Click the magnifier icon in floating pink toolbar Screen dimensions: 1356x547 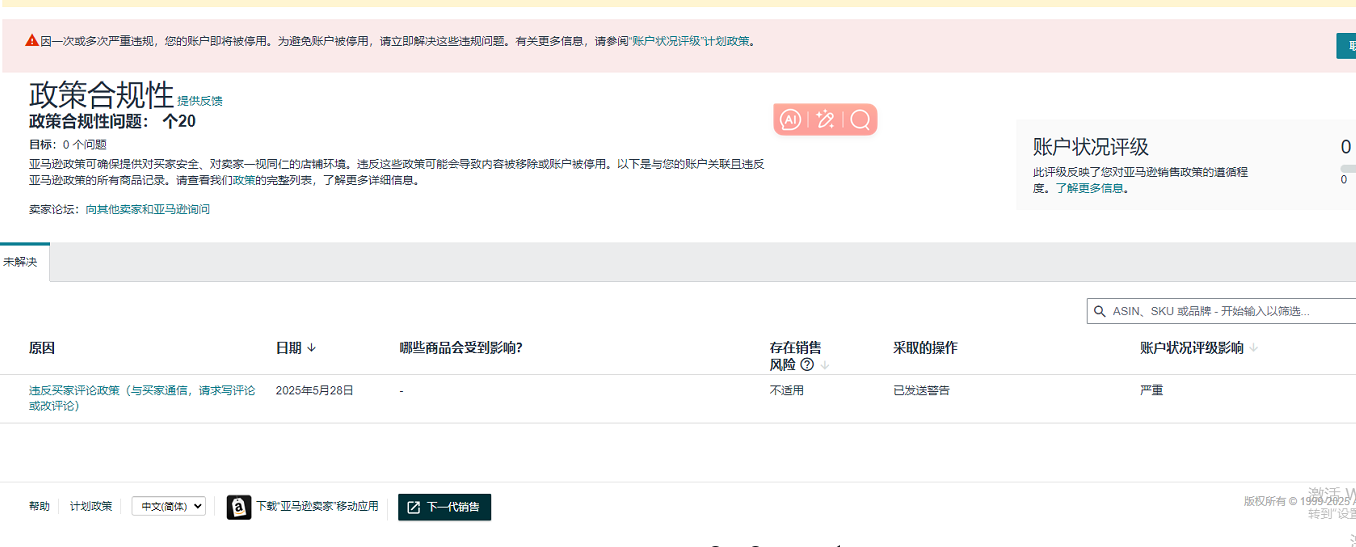(x=860, y=120)
